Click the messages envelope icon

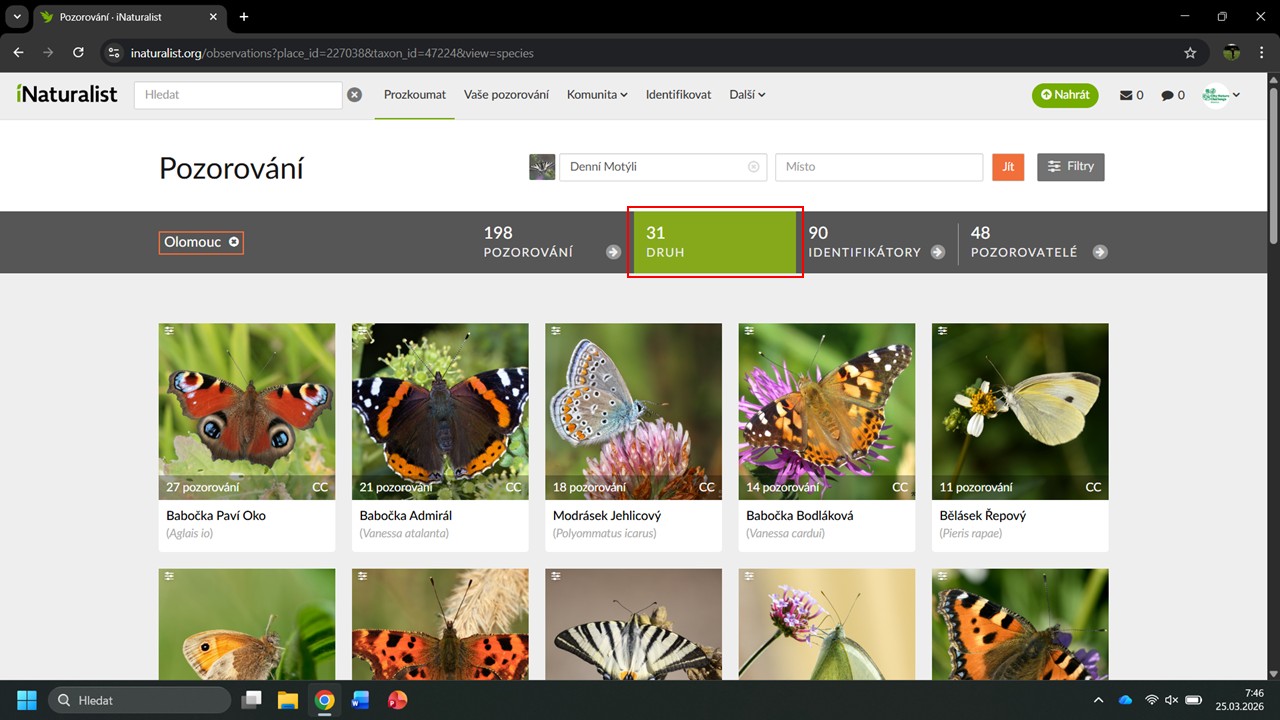pos(1126,95)
